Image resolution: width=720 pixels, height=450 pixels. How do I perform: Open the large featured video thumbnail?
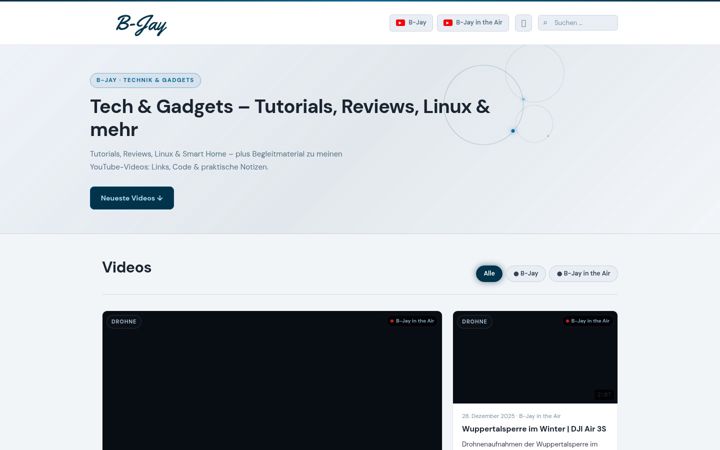click(x=272, y=381)
